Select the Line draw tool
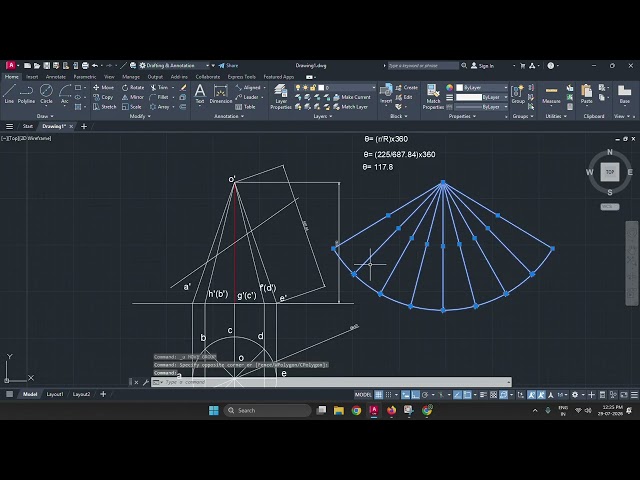The width and height of the screenshot is (640, 480). [x=9, y=94]
